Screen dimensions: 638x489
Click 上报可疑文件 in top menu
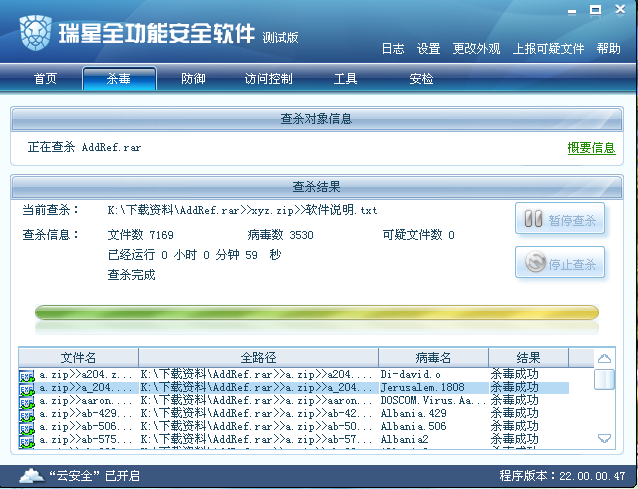[548, 49]
